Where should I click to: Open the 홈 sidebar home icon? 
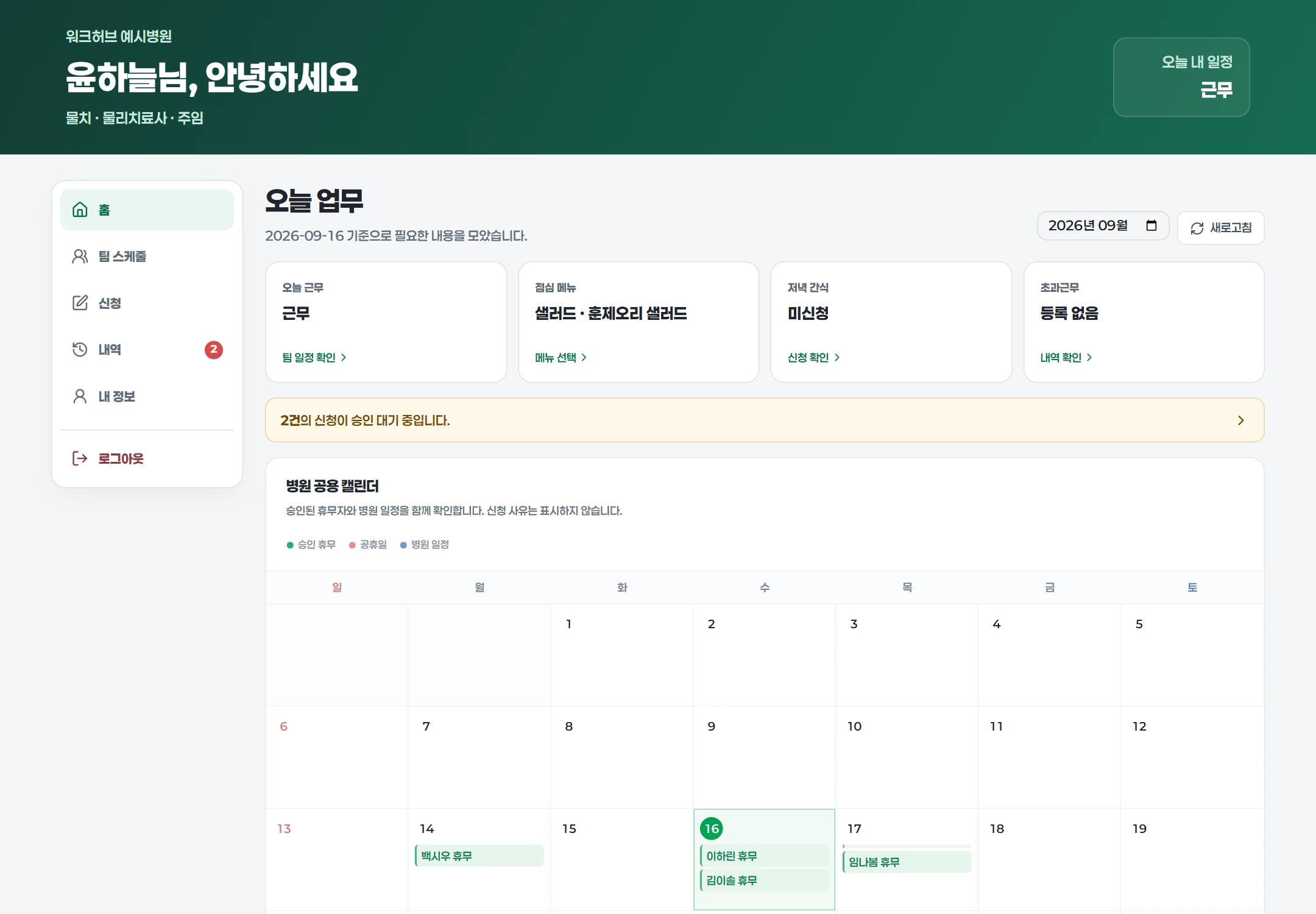click(80, 210)
